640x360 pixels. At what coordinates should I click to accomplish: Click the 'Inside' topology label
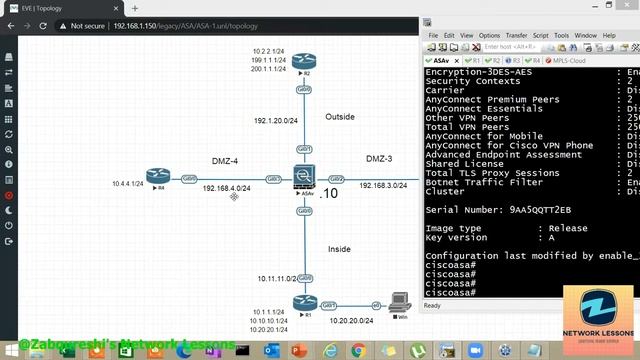(x=339, y=249)
